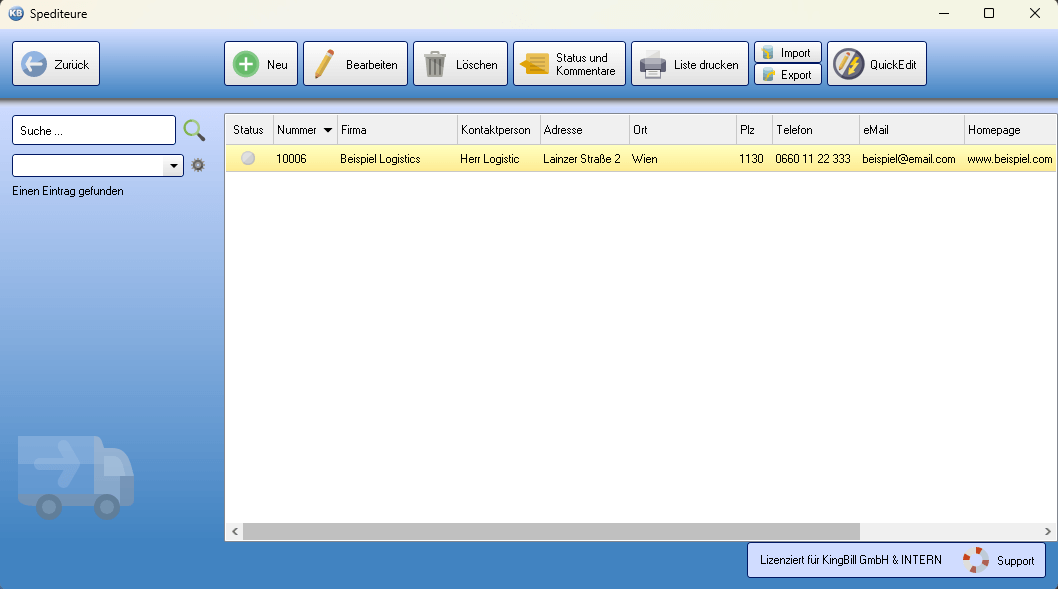Expand the filter dropdown below search
The height and width of the screenshot is (589, 1058).
coord(174,166)
